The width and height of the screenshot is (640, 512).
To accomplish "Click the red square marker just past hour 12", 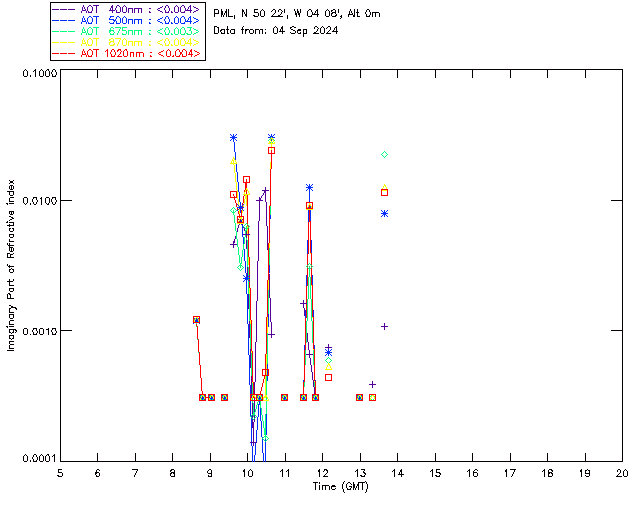I will tap(329, 378).
